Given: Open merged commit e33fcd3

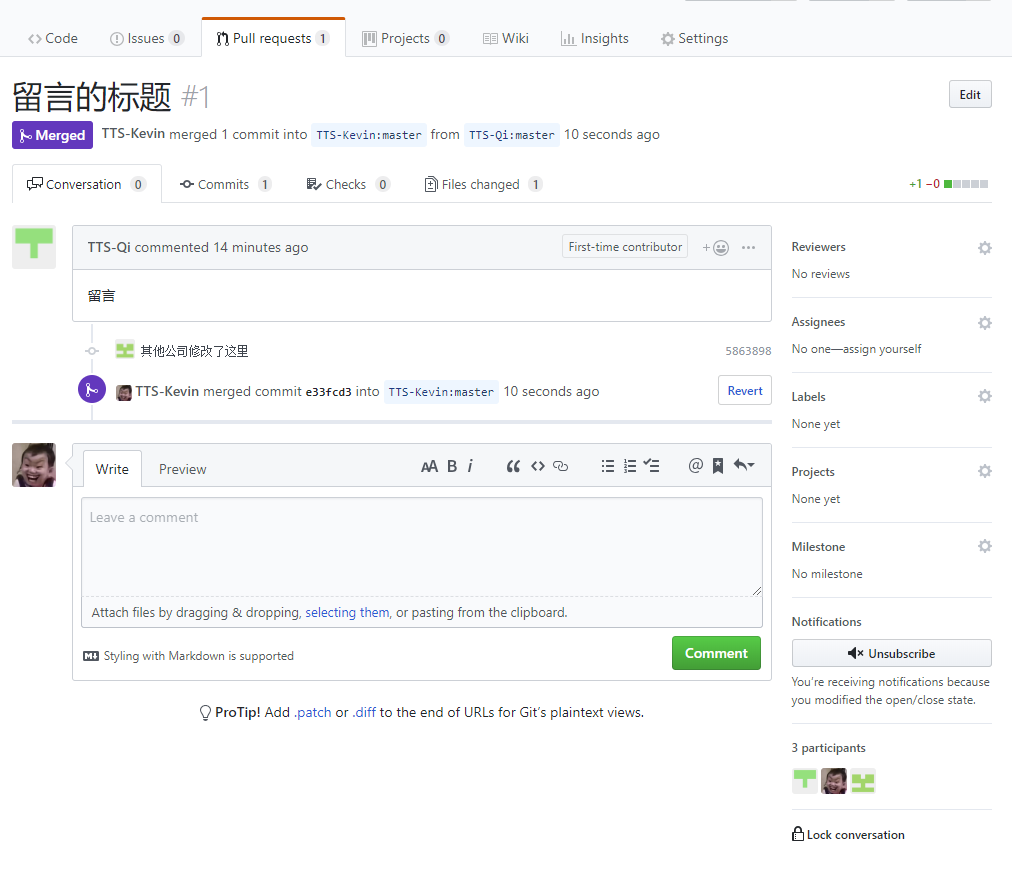Looking at the screenshot, I should coord(329,392).
